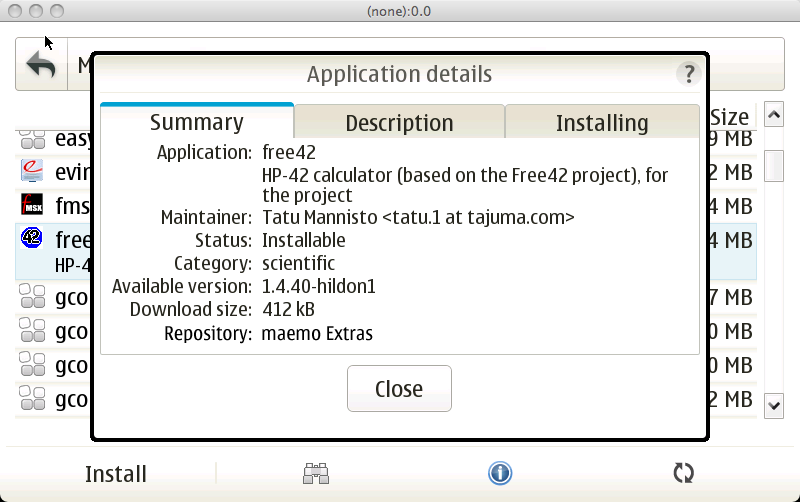Click the repository value maemo Extras

coord(317,333)
